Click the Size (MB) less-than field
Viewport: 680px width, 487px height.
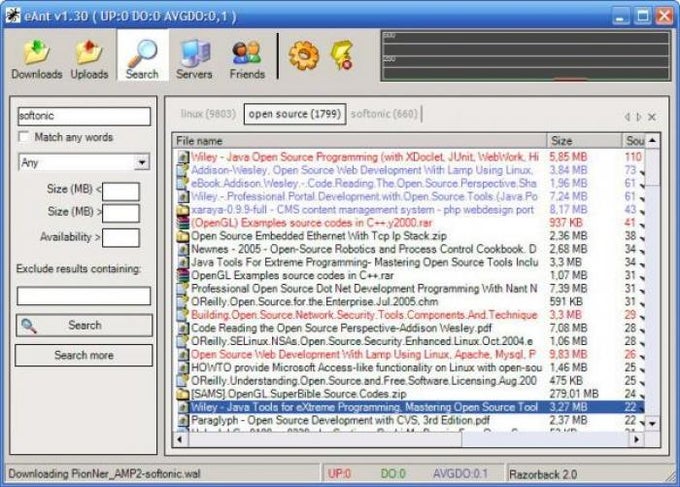(121, 191)
